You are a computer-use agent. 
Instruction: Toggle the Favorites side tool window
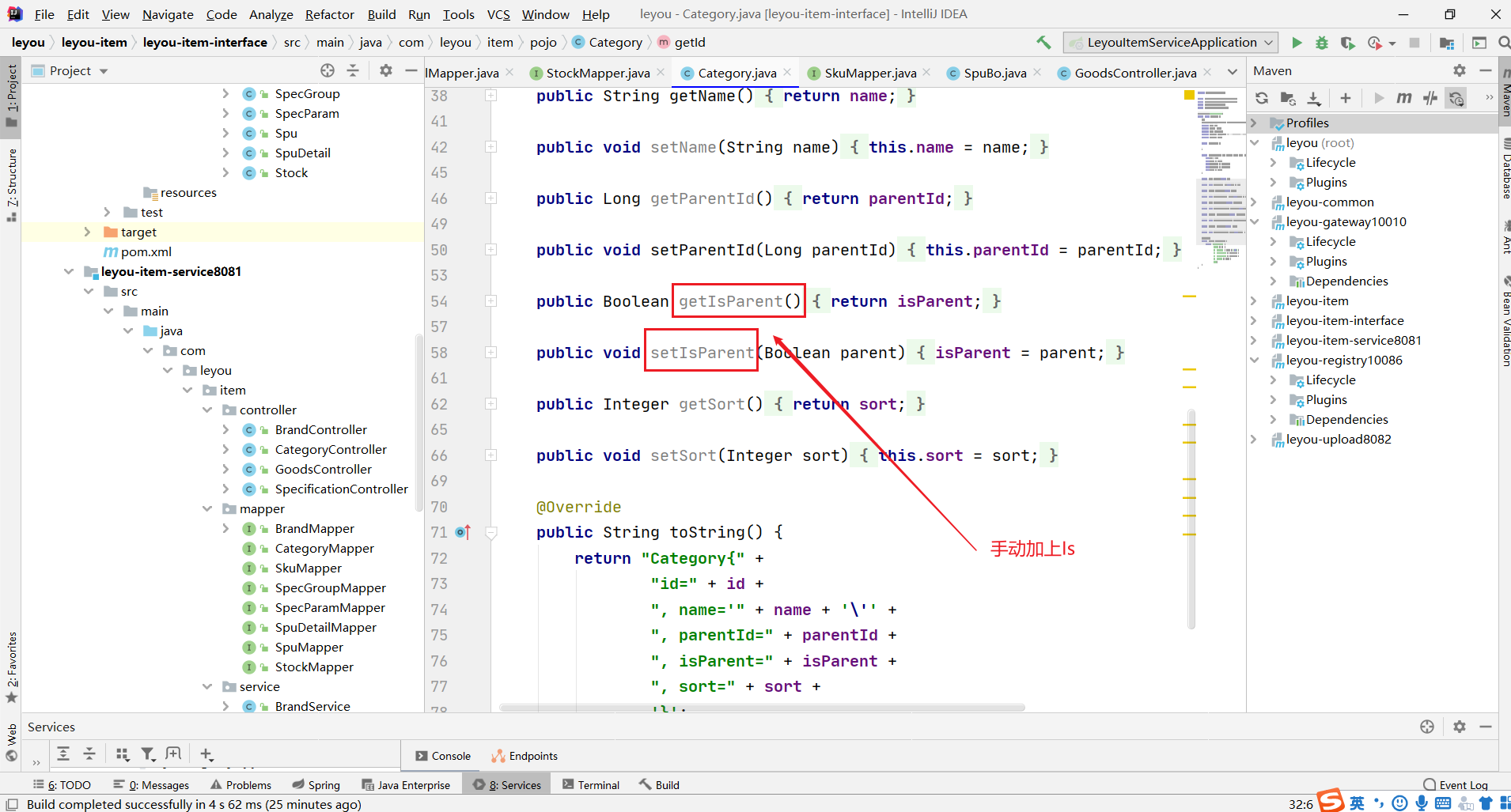coord(11,667)
